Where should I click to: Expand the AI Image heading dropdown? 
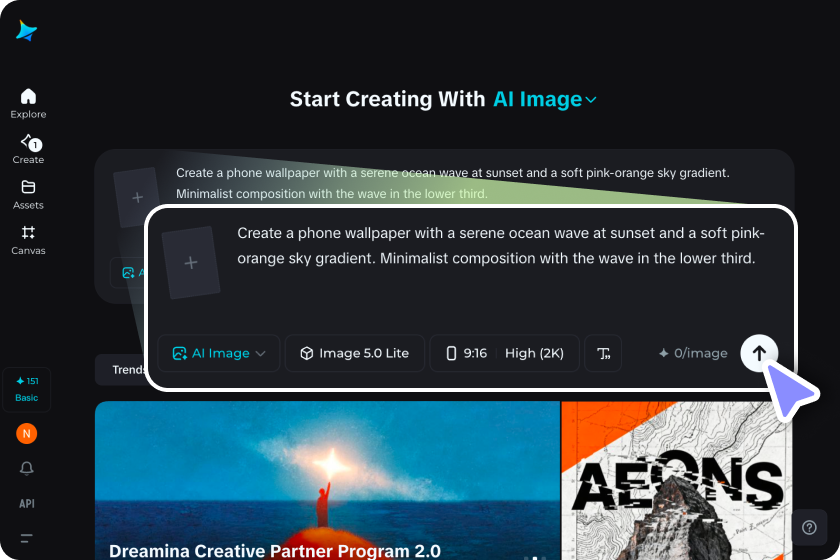tap(544, 99)
